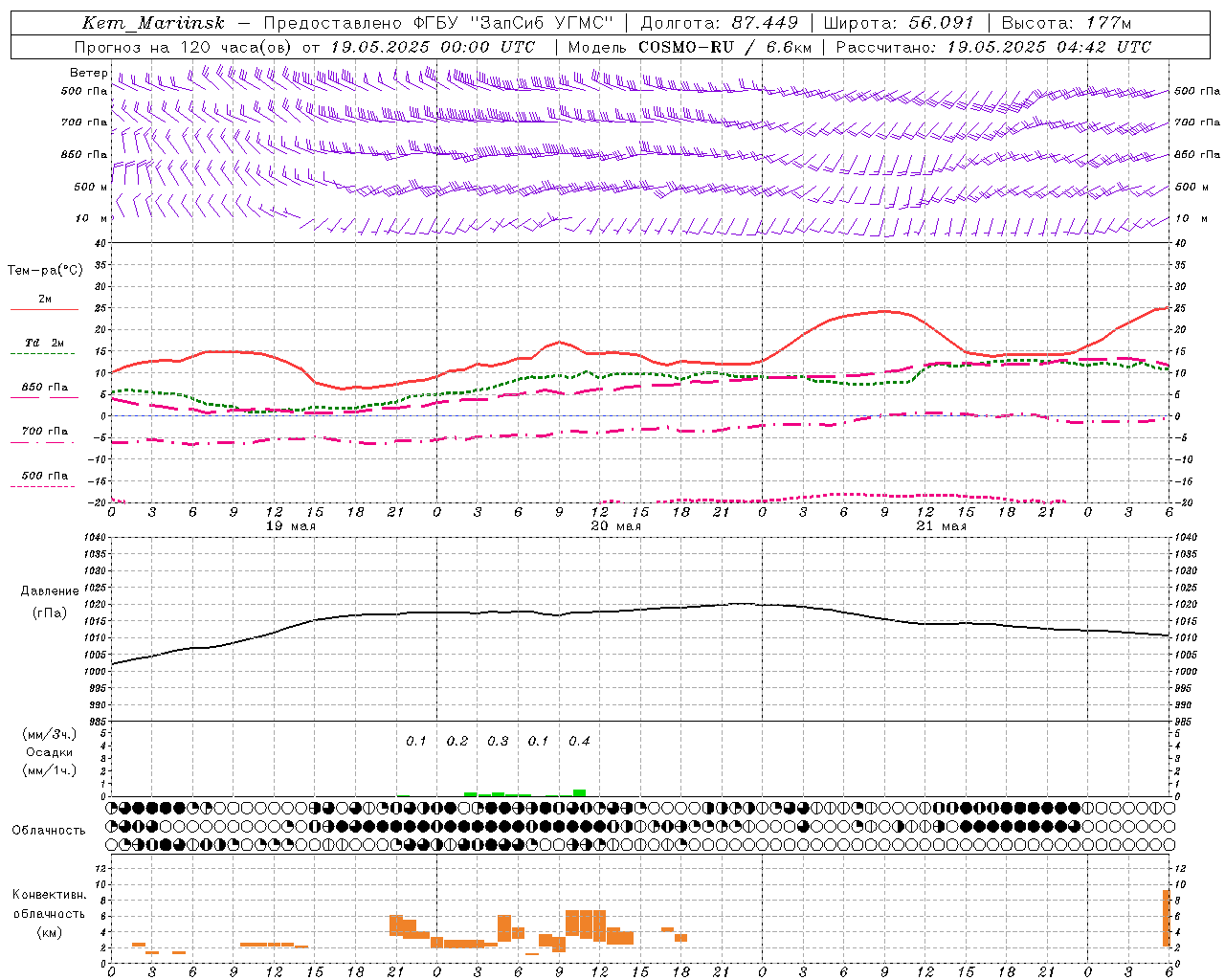Click the tall orange convective bar at final hour
The image size is (1225, 980).
click(1167, 919)
